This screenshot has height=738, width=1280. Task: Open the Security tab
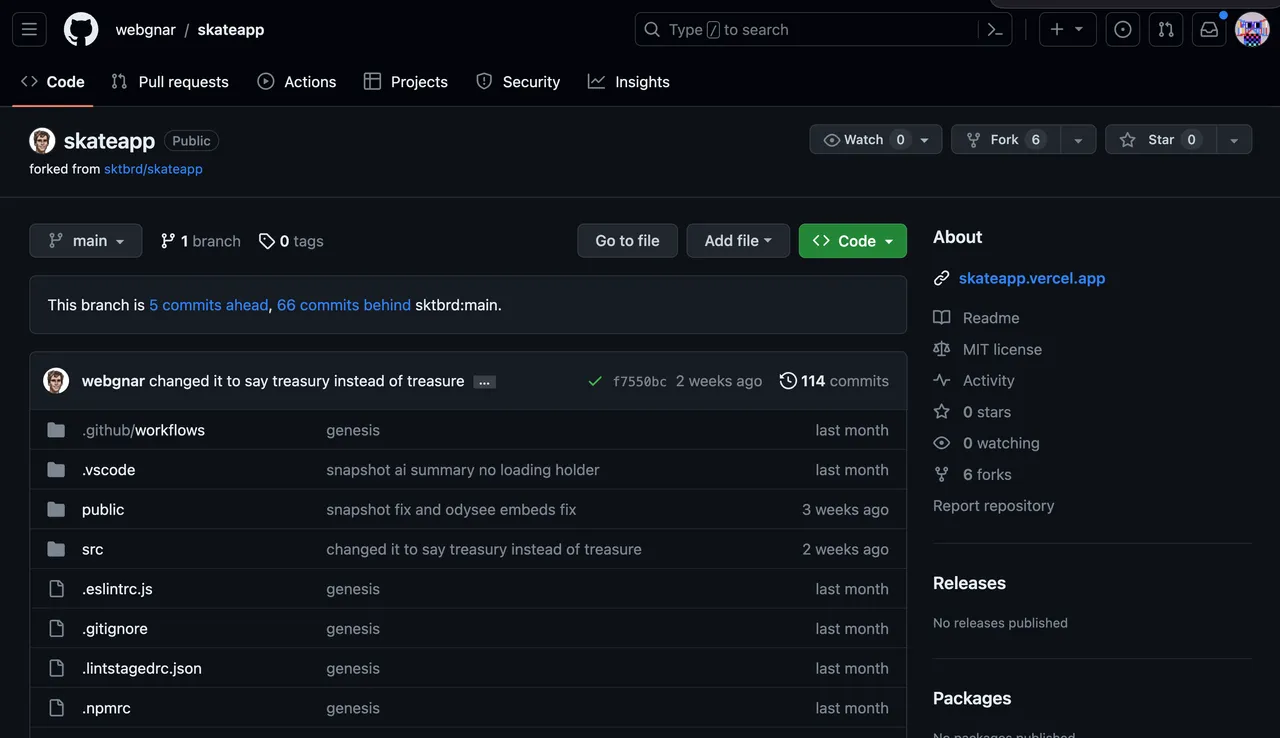point(518,82)
